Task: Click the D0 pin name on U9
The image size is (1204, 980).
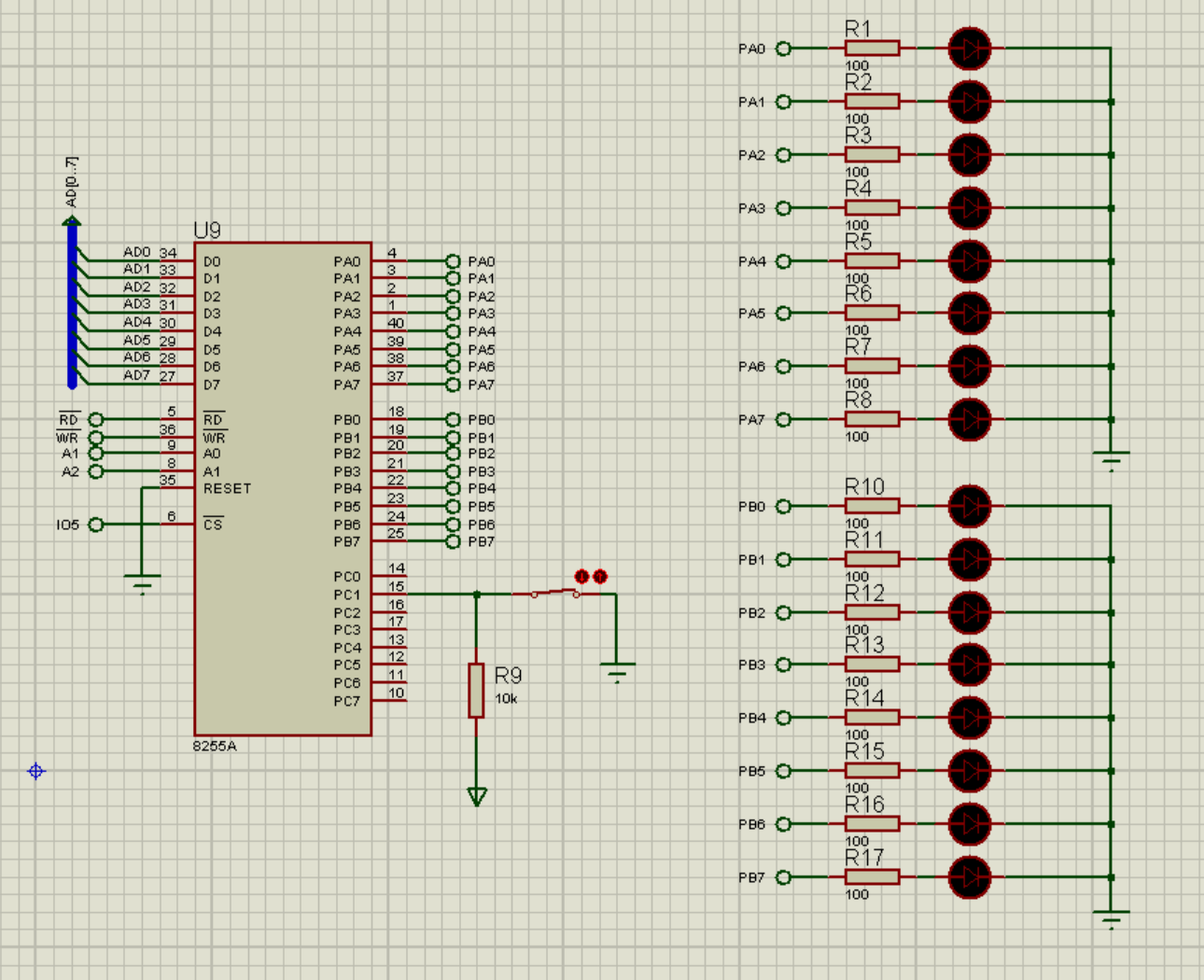Action: (x=212, y=261)
